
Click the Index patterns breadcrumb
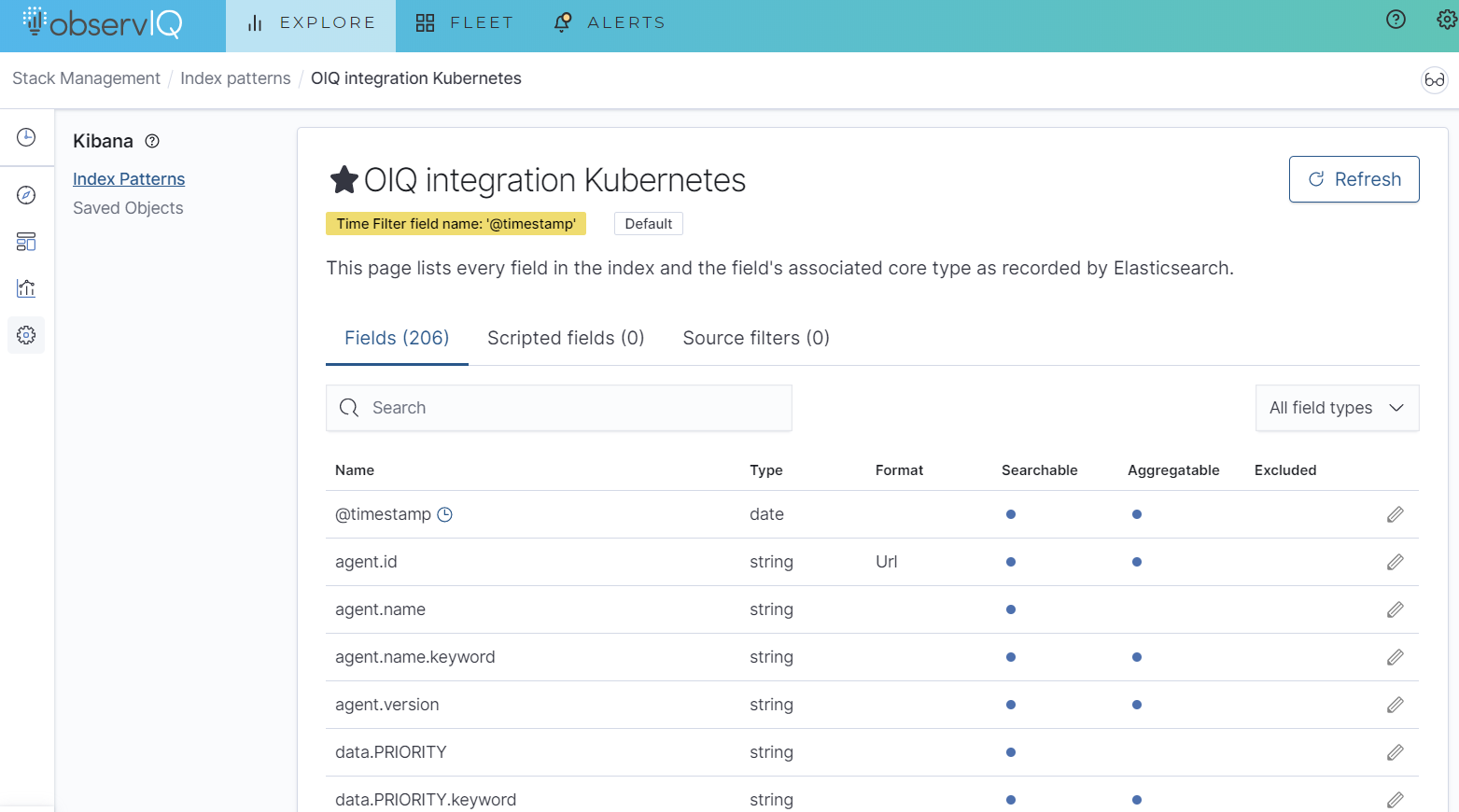pyautogui.click(x=235, y=78)
